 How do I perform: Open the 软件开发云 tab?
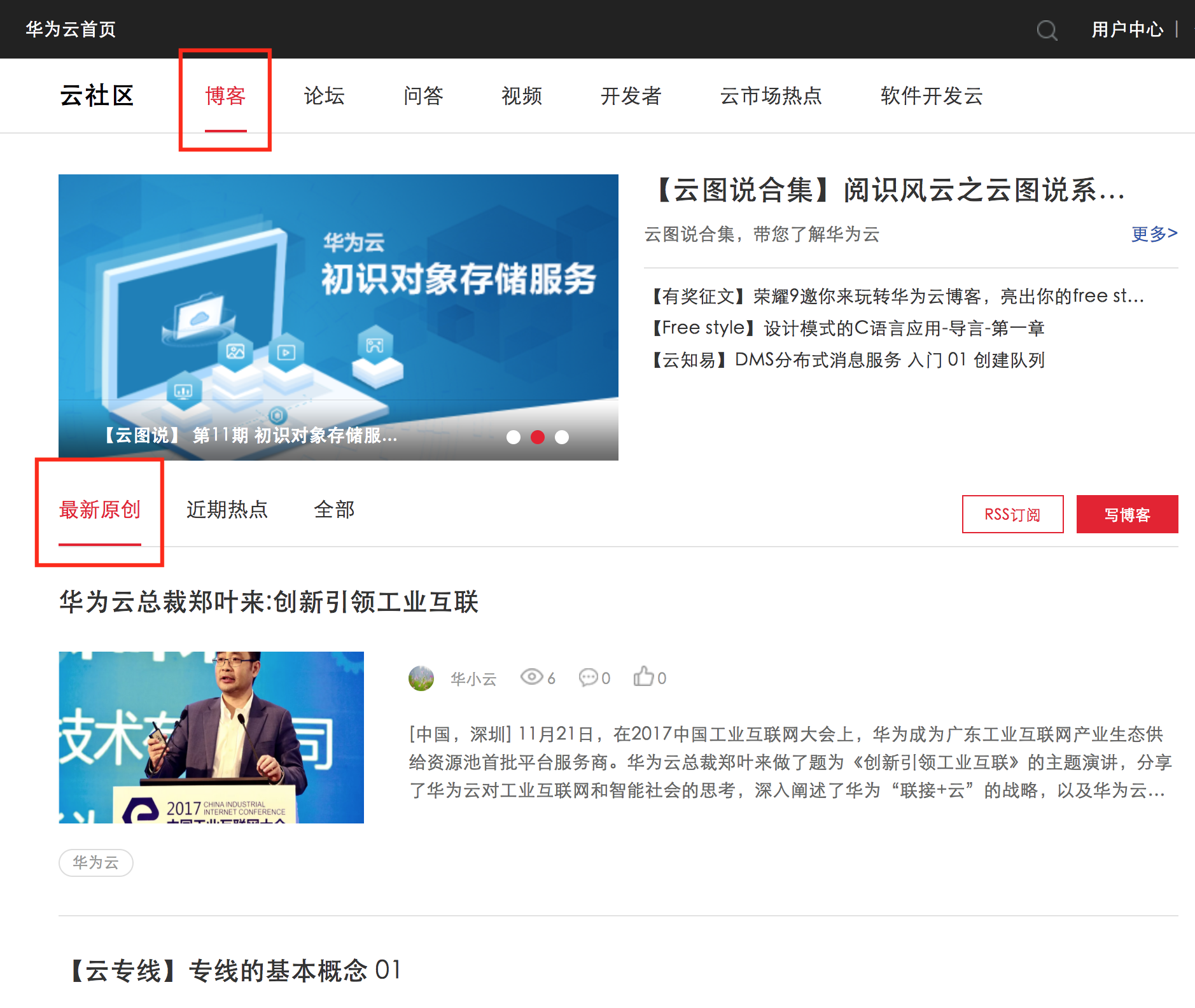pos(932,96)
